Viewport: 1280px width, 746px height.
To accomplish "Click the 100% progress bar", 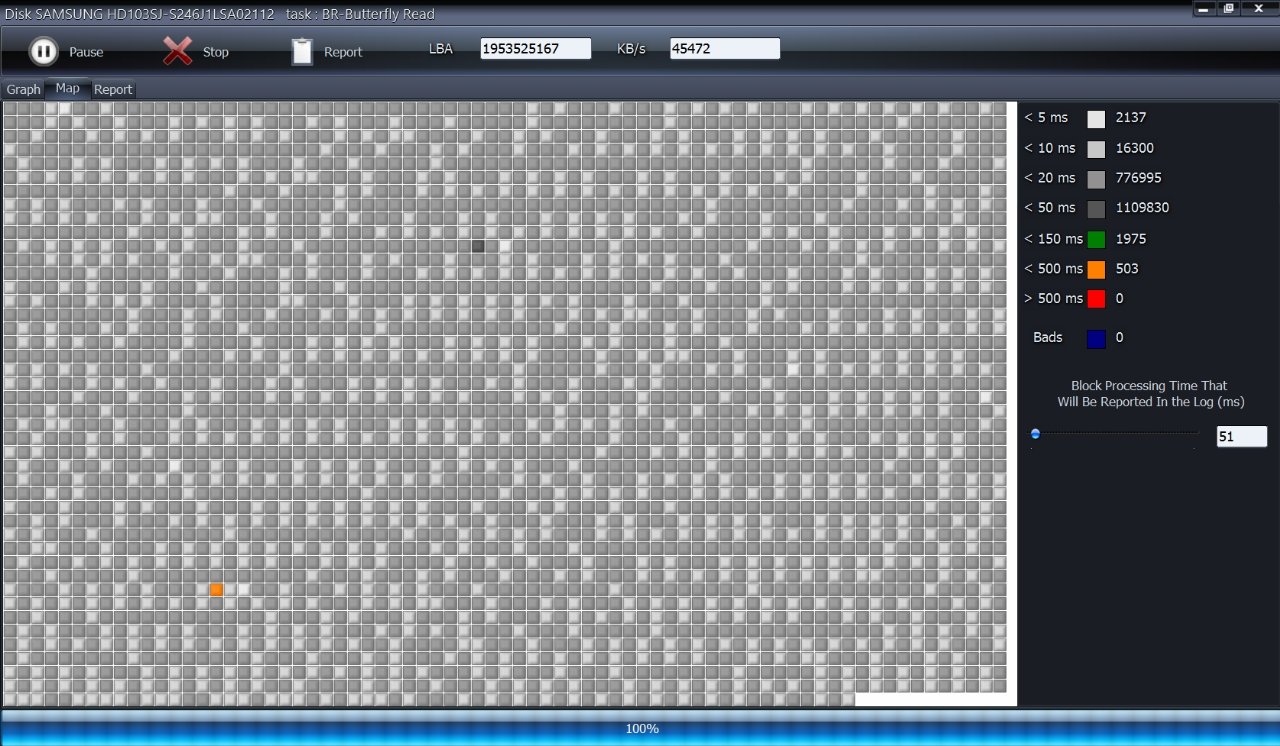I will (x=640, y=728).
